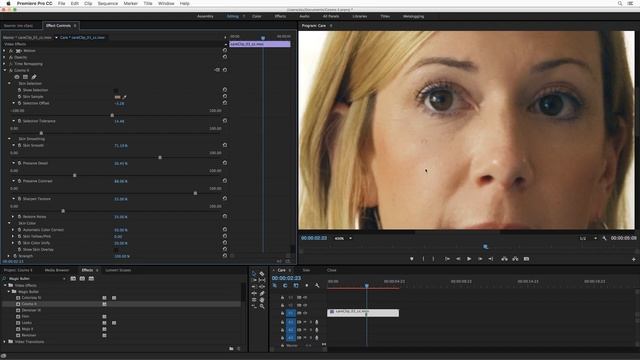Open the Marker menu
The height and width of the screenshot is (360, 640).
coord(131,3)
